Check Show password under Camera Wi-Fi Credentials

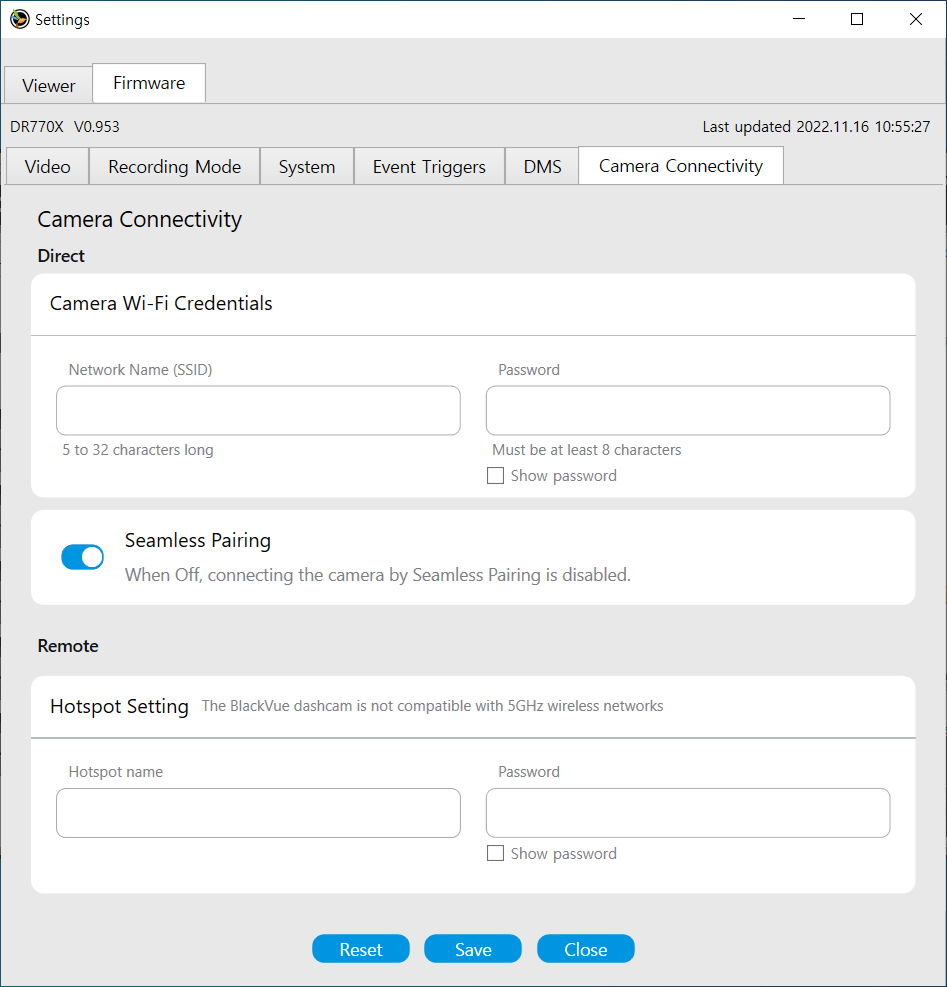[495, 476]
